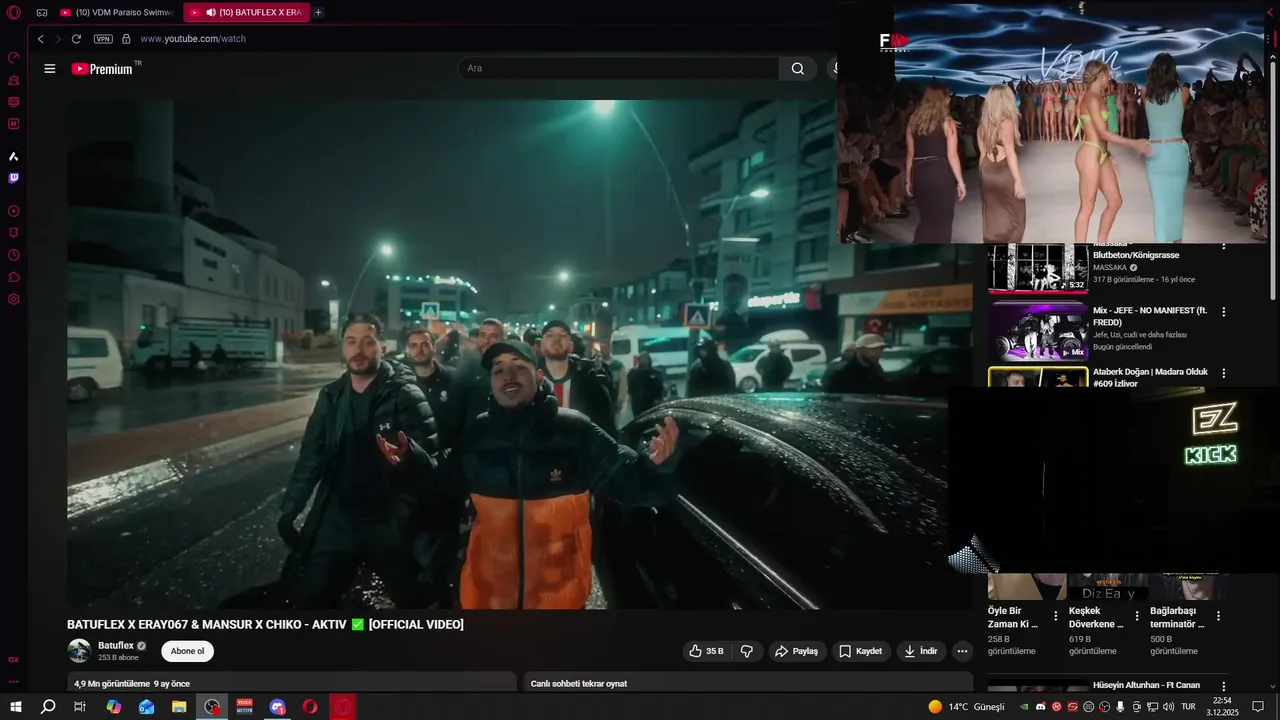Open OBS Studio taskbar icon
1280x720 pixels.
tap(212, 707)
